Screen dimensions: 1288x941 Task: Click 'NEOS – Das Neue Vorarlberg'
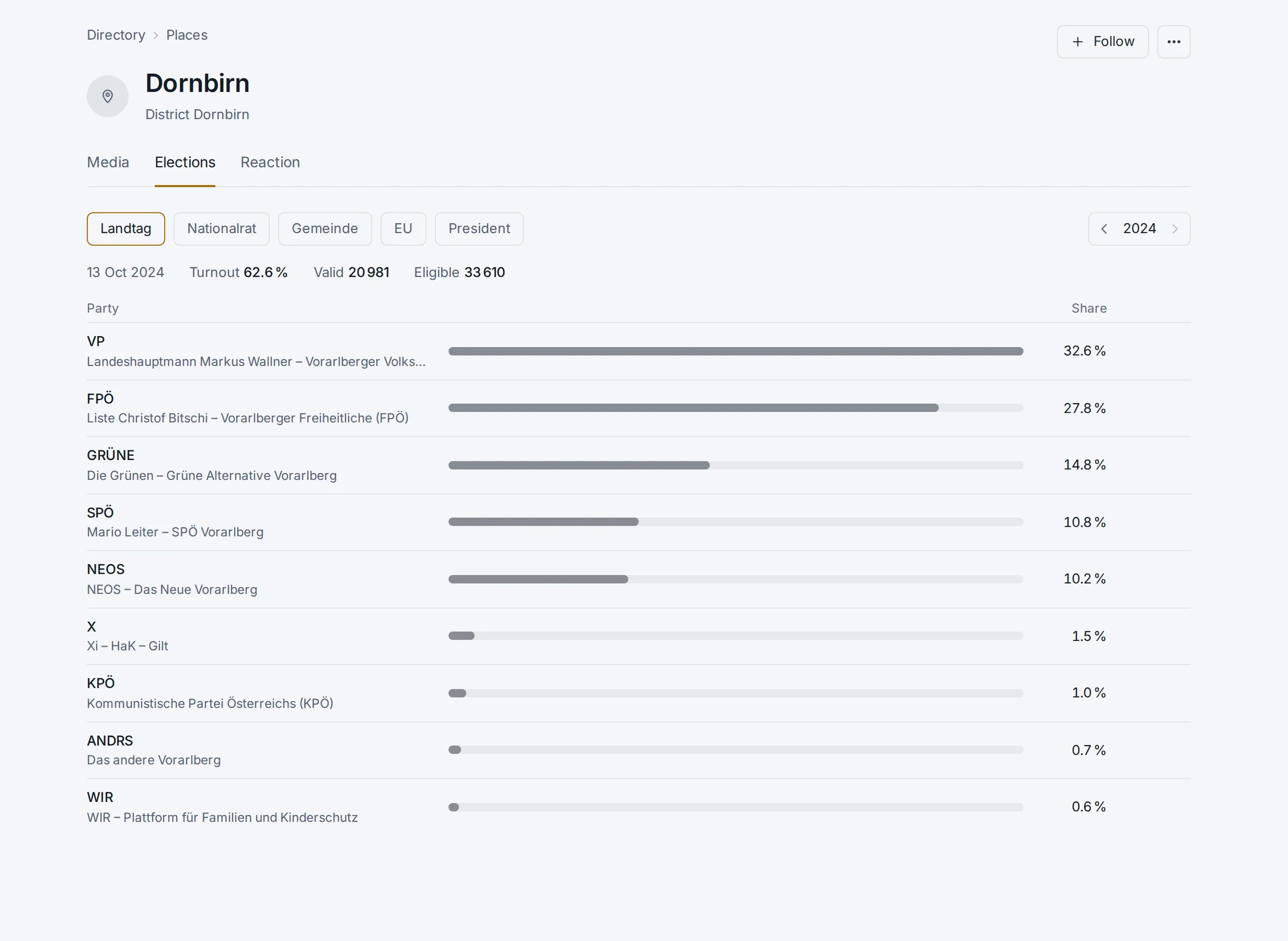172,589
